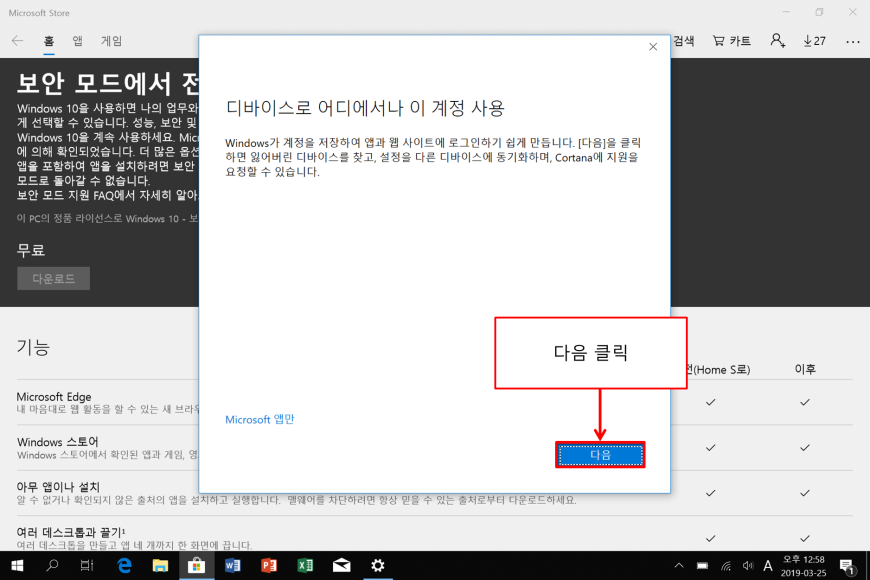
Task: Open the Store's three-dot more menu
Action: (853, 42)
